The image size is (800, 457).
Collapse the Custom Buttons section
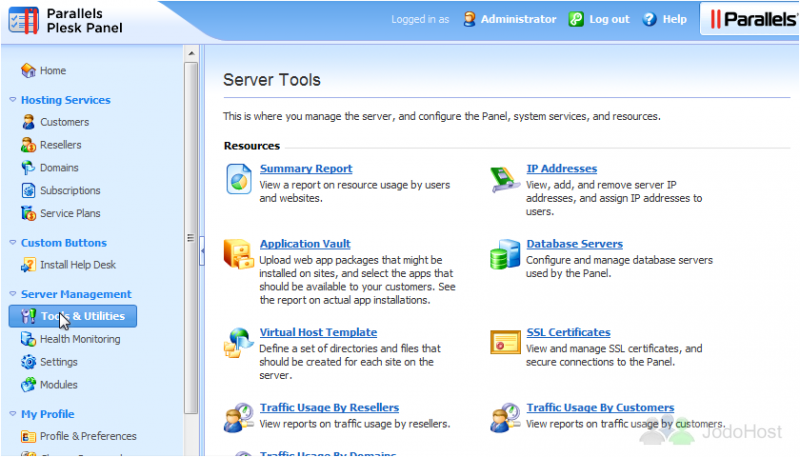point(13,243)
